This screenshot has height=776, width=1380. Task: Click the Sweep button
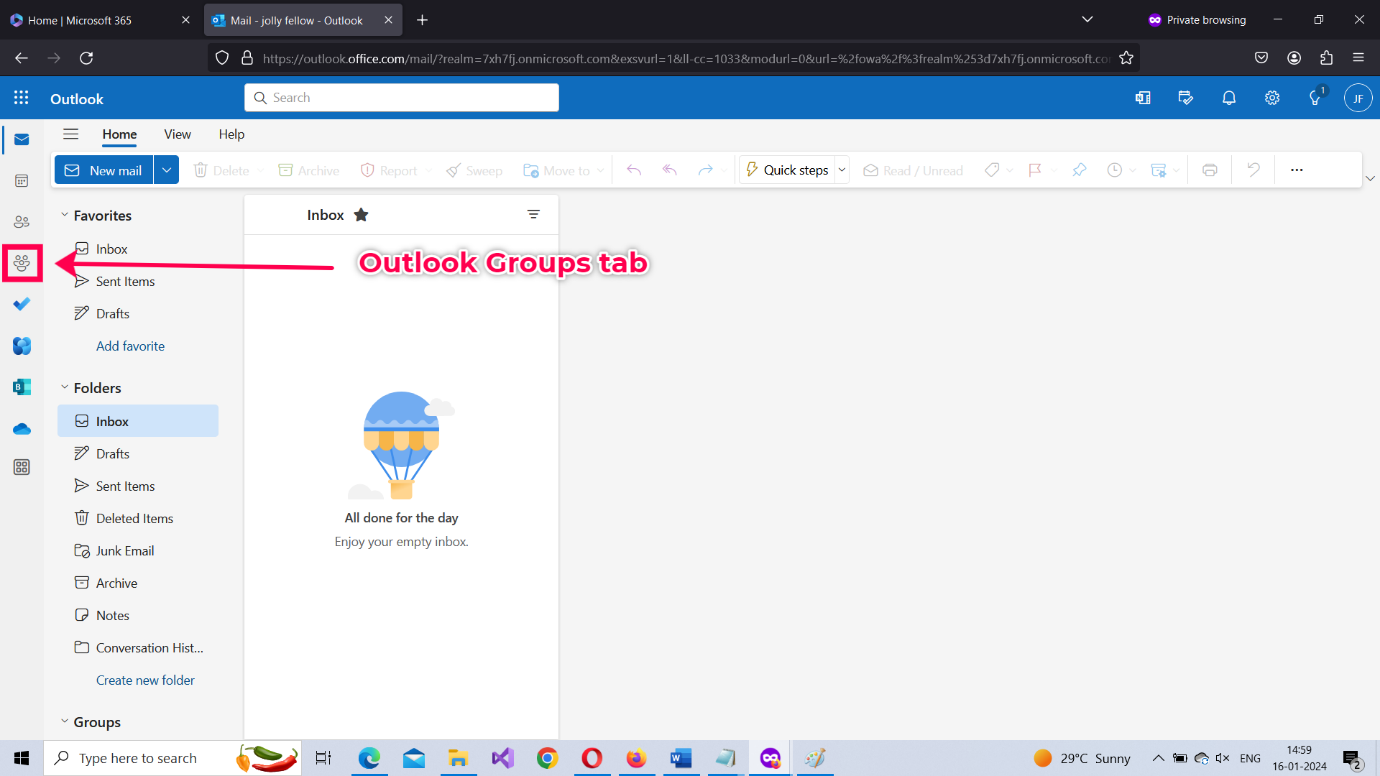click(475, 171)
